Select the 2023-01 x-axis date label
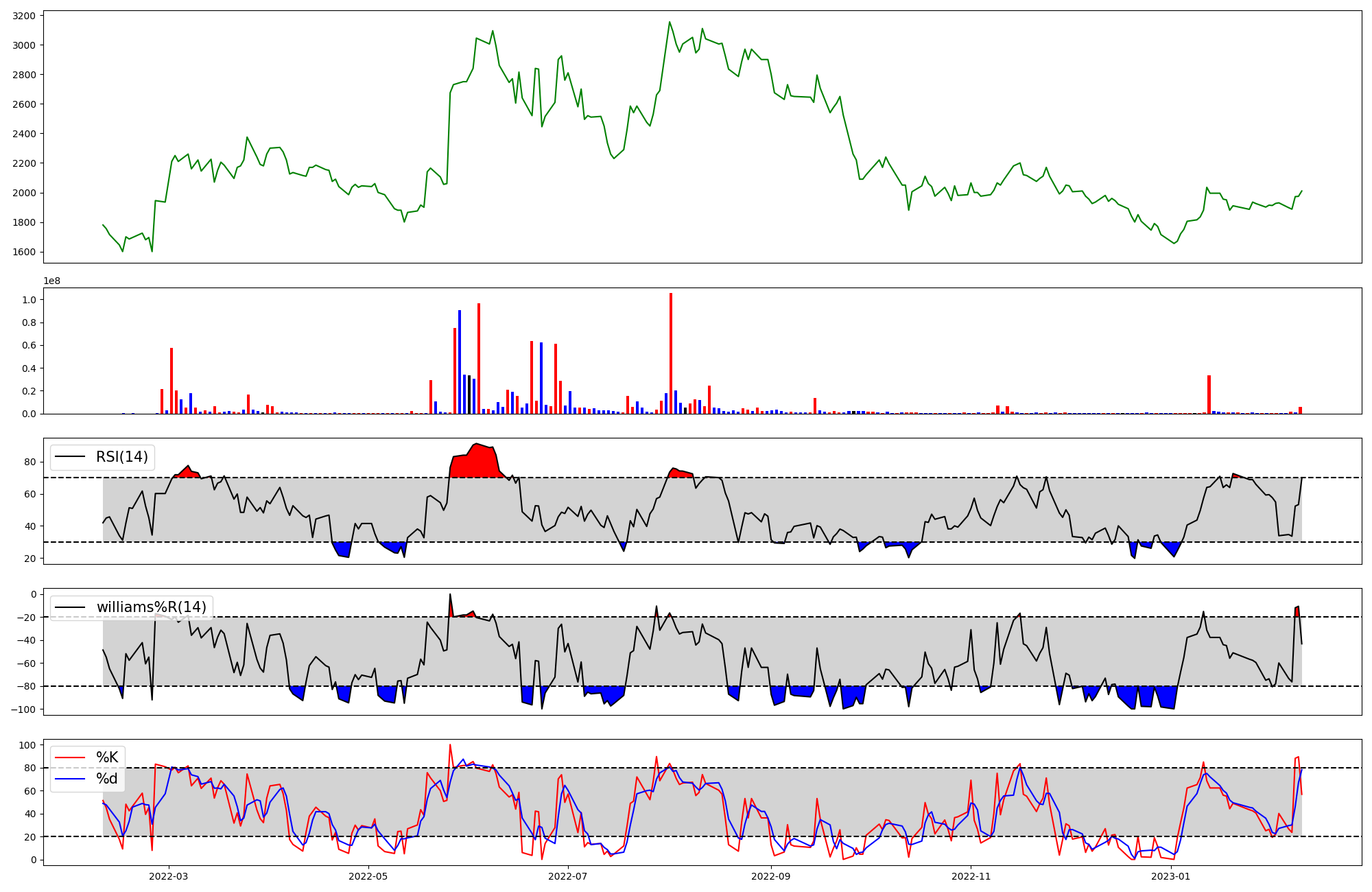The image size is (1372, 892). click(1171, 876)
